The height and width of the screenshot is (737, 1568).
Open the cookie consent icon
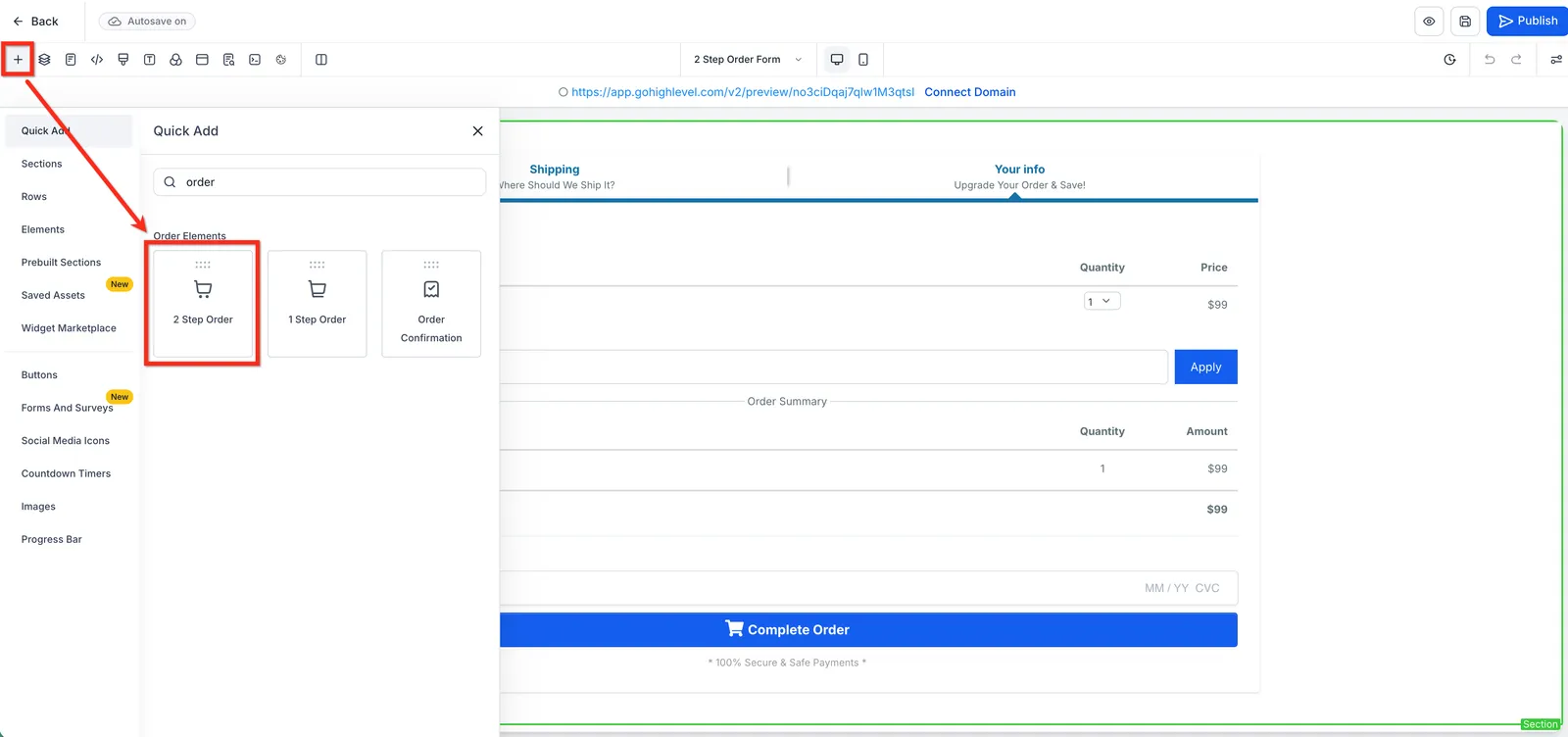[281, 60]
